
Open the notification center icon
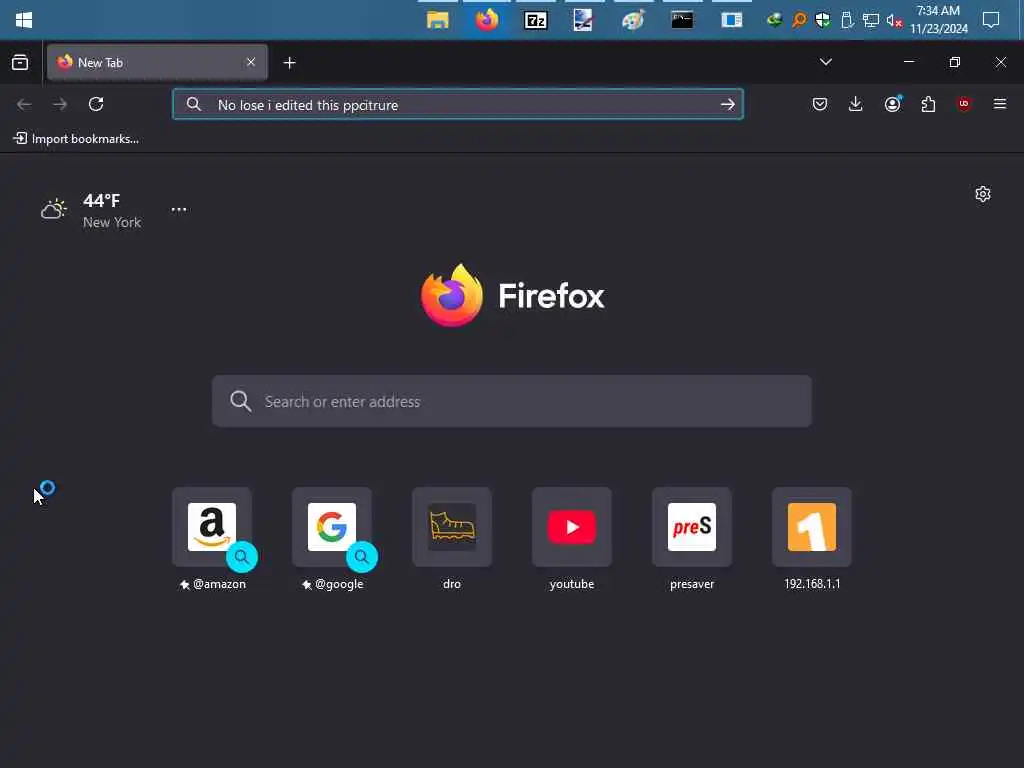point(991,20)
